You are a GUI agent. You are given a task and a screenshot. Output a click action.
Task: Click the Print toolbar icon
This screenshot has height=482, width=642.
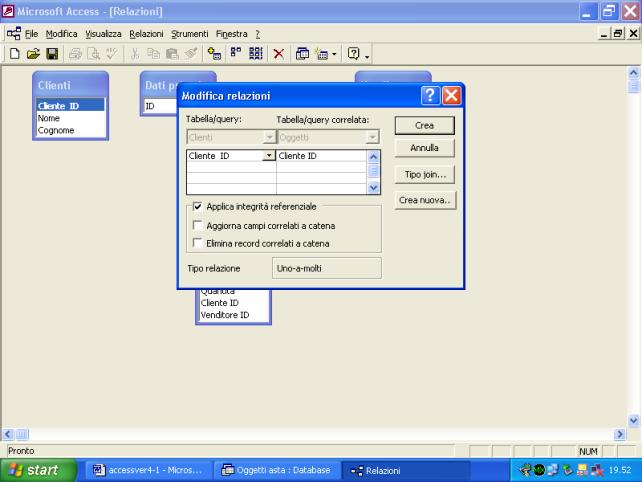coord(75,54)
